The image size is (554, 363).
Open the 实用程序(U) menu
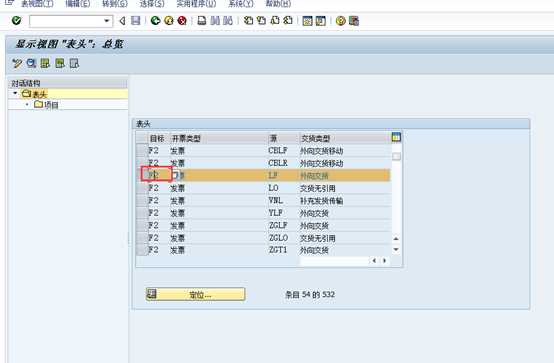pyautogui.click(x=196, y=4)
